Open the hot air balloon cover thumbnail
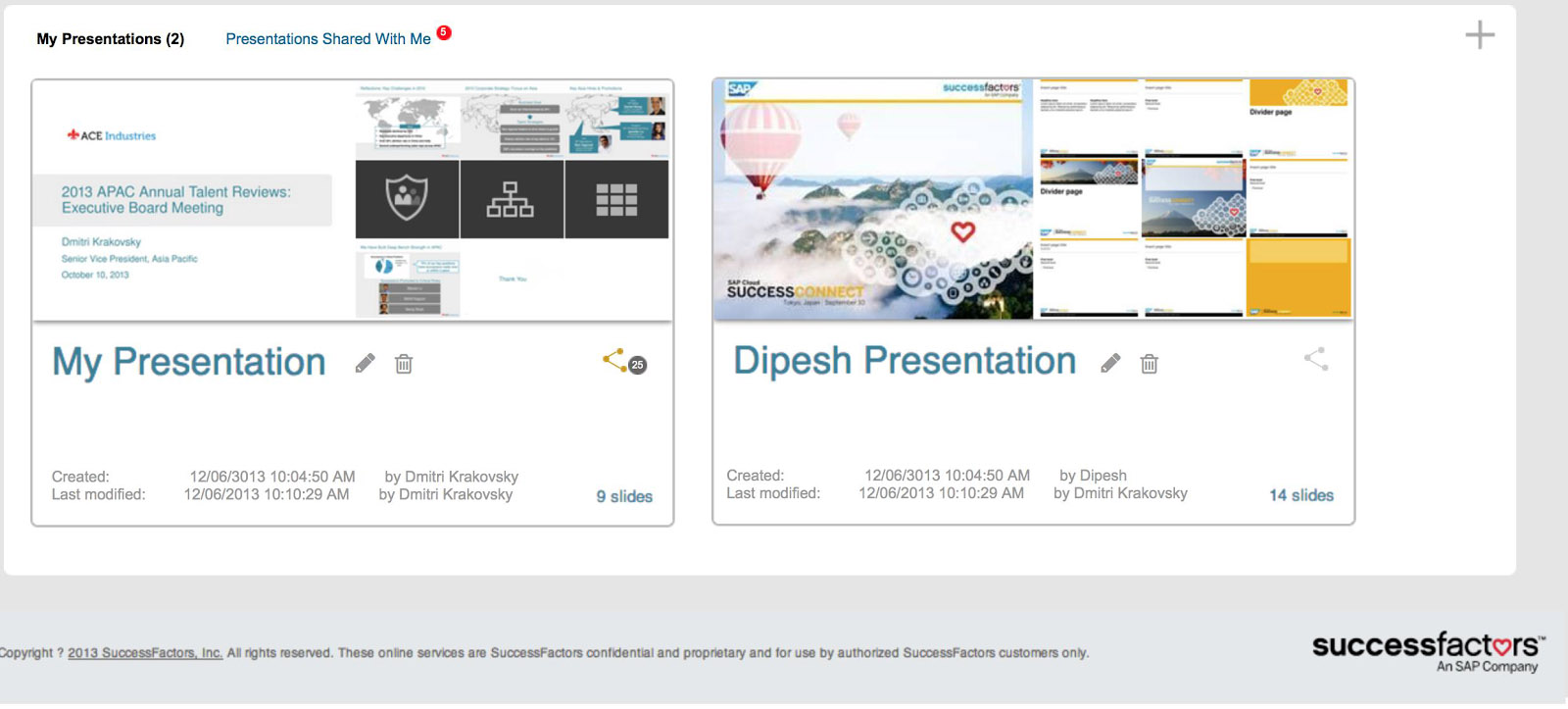The image size is (1568, 709). 872,201
